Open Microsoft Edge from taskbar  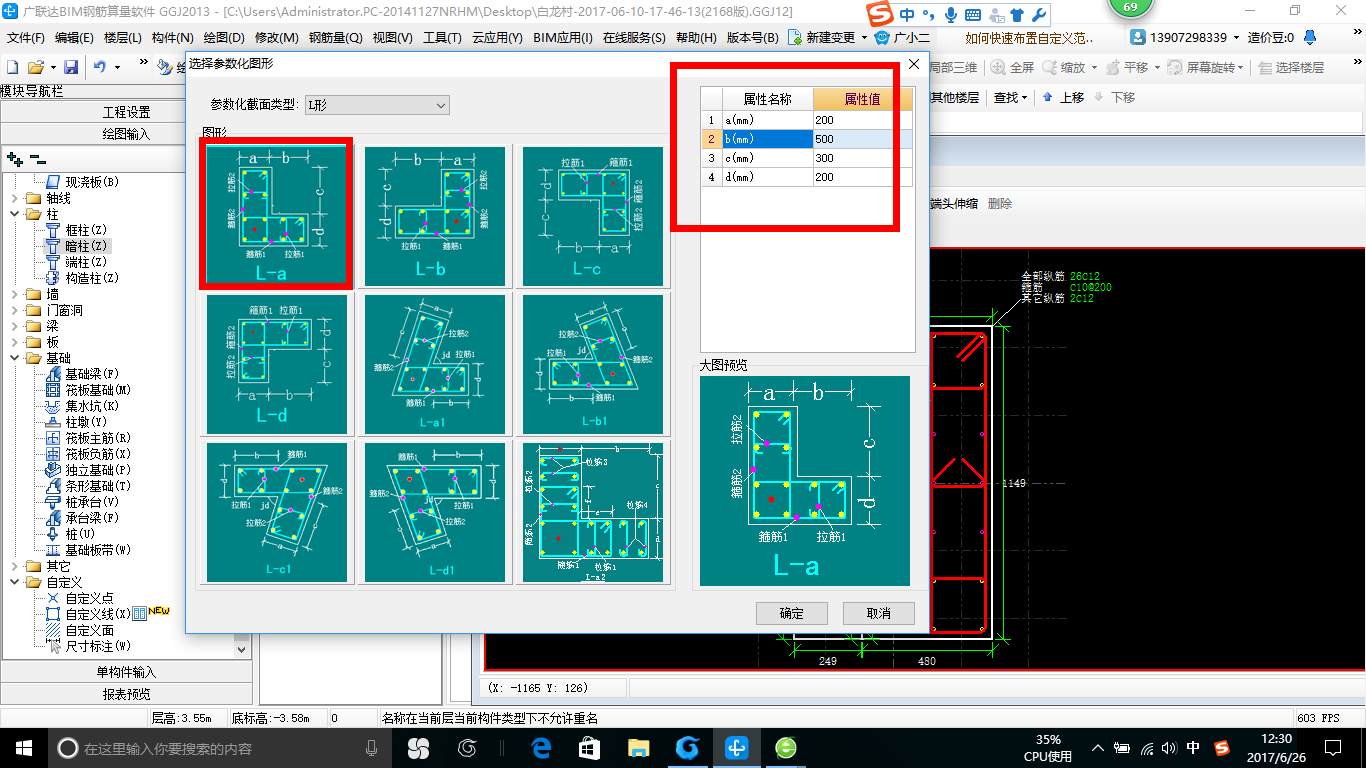pyautogui.click(x=542, y=748)
